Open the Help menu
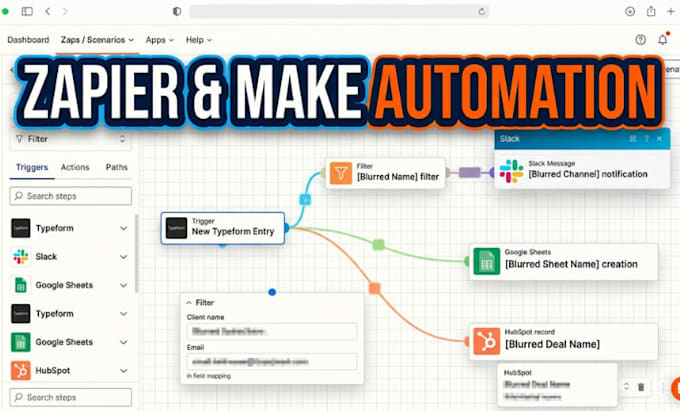This screenshot has height=411, width=680. 199,40
